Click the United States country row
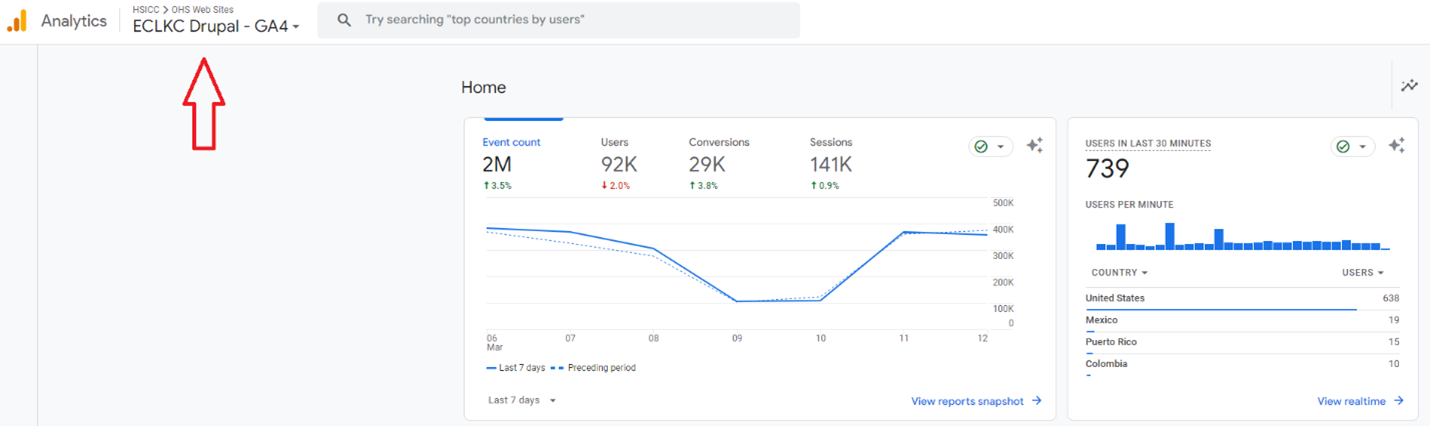This screenshot has height=426, width=1430. point(1242,299)
